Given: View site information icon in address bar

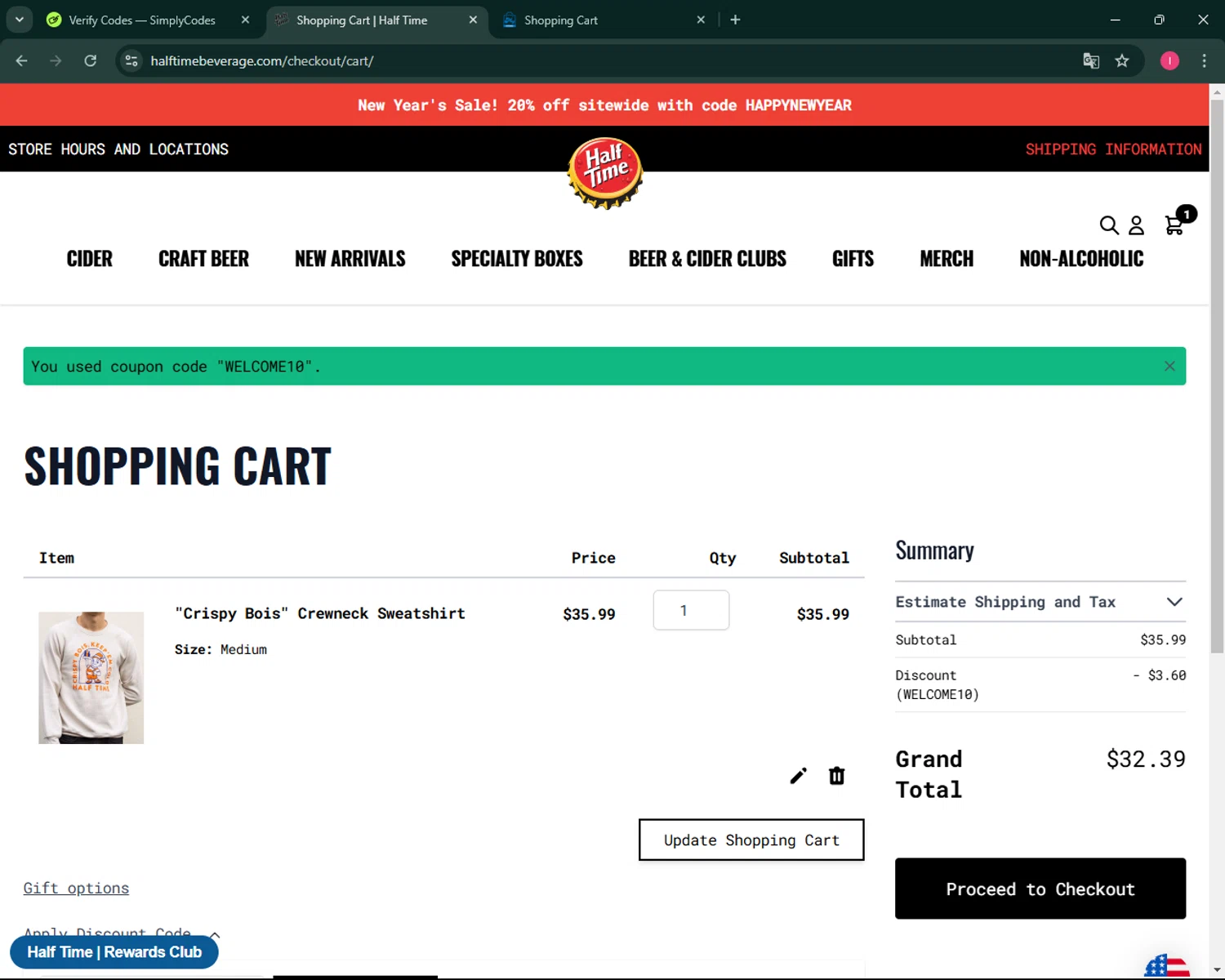Looking at the screenshot, I should point(131,60).
